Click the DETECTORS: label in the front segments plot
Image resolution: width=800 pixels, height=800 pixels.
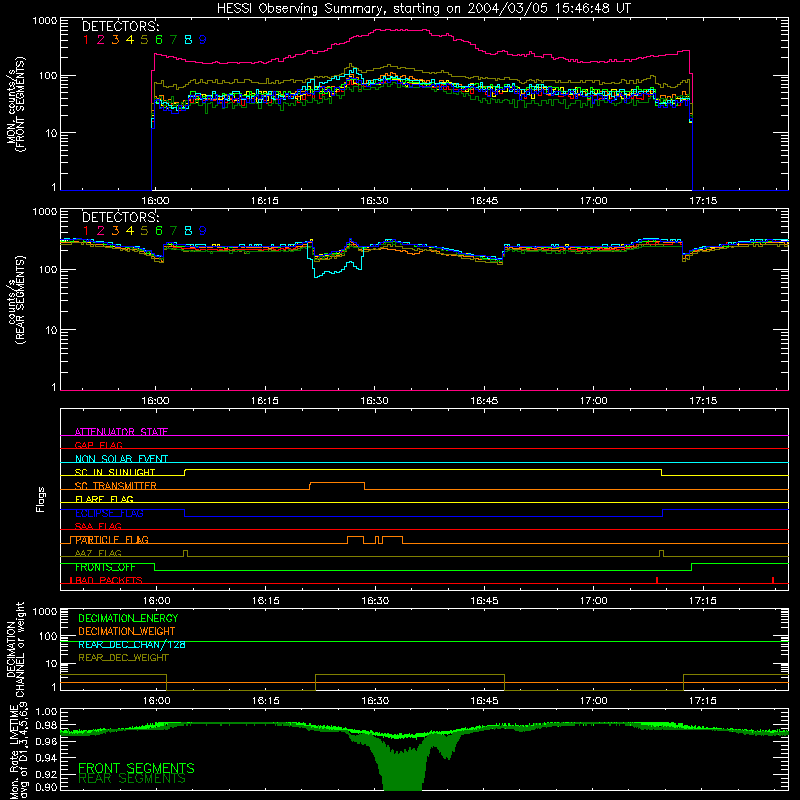tap(120, 26)
